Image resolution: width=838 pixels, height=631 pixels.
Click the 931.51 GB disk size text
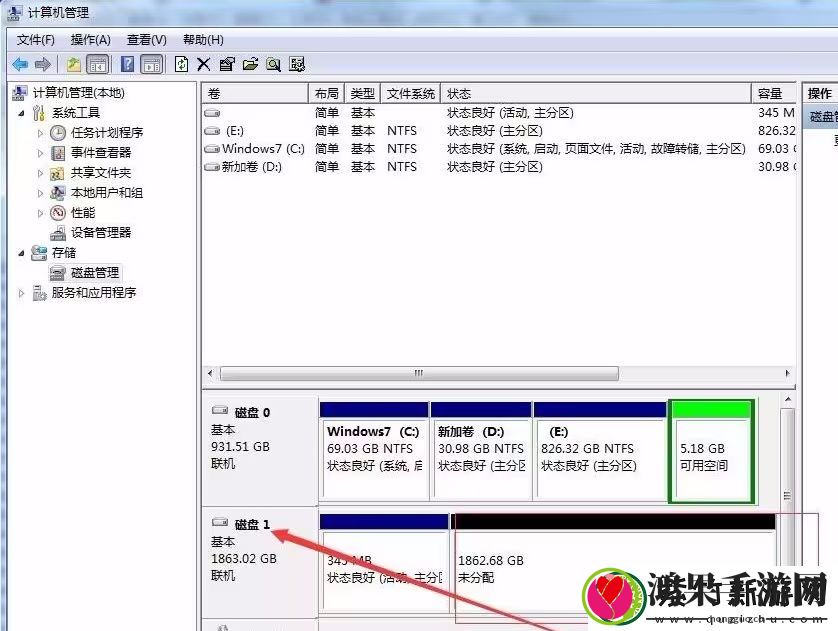click(x=240, y=447)
